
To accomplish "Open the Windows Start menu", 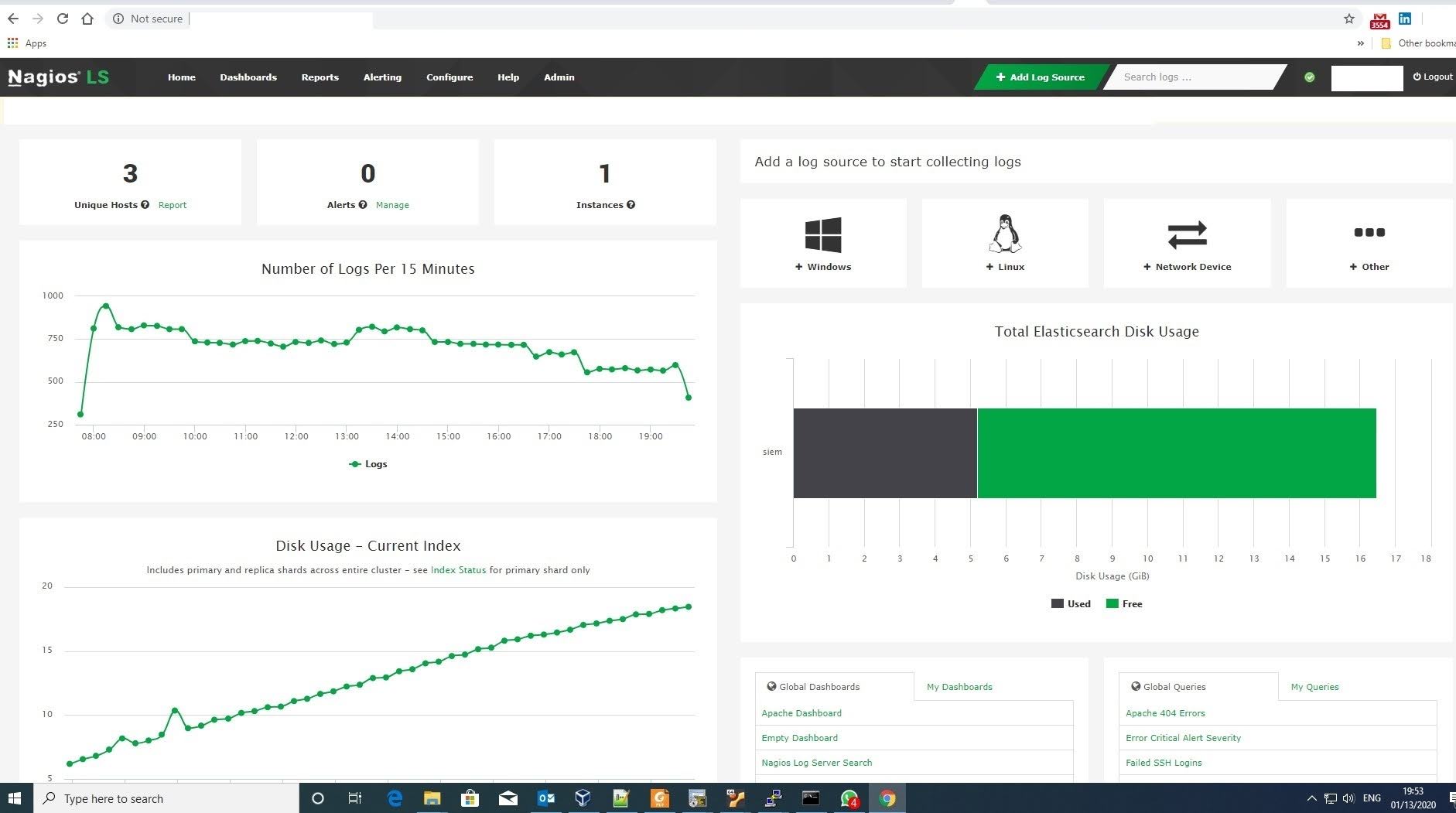I will coord(15,798).
